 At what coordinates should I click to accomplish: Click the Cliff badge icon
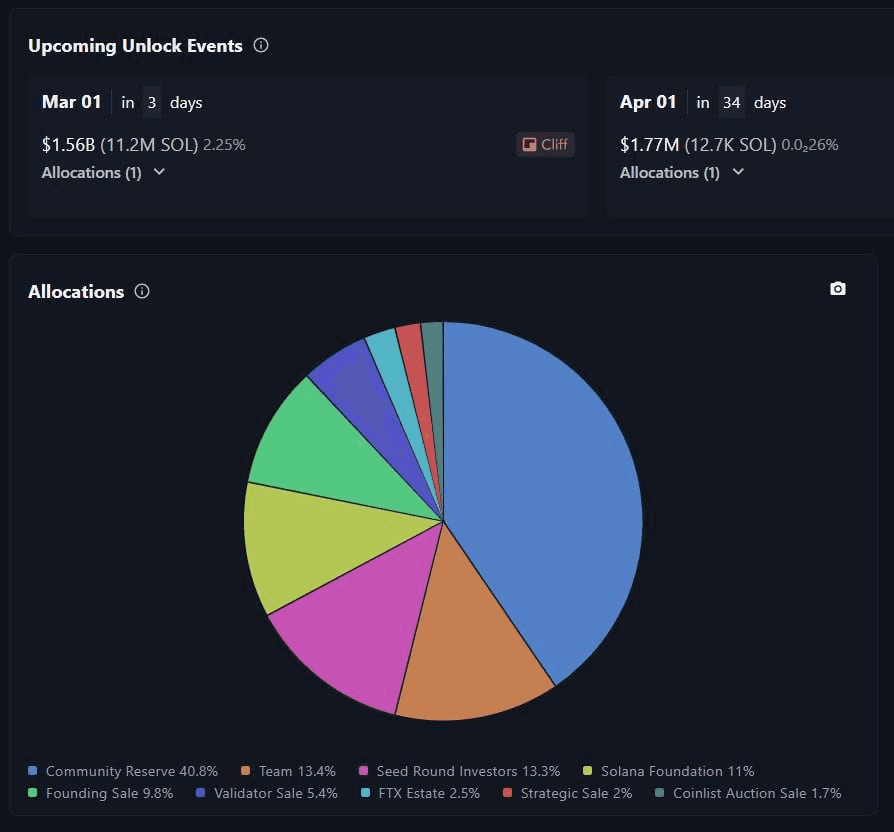coord(530,144)
